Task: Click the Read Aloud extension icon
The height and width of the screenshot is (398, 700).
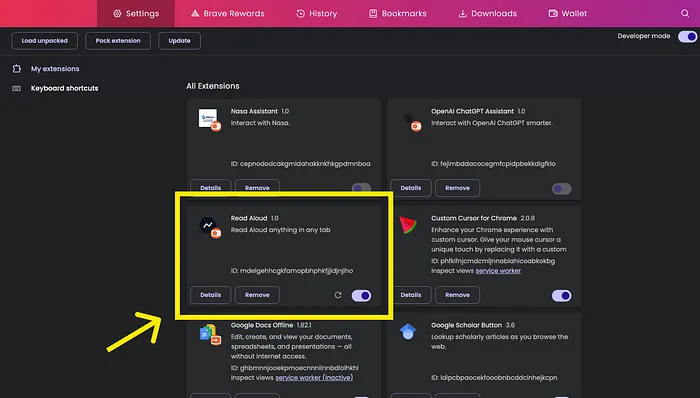Action: pyautogui.click(x=209, y=228)
